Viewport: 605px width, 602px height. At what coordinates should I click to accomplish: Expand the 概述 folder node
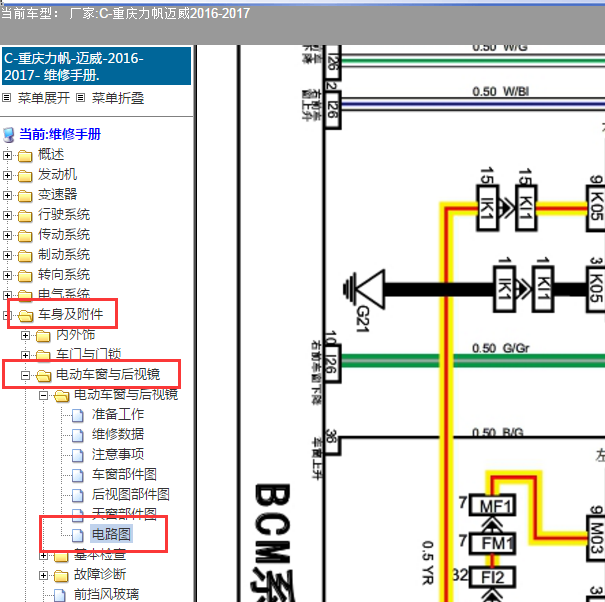[x=7, y=156]
